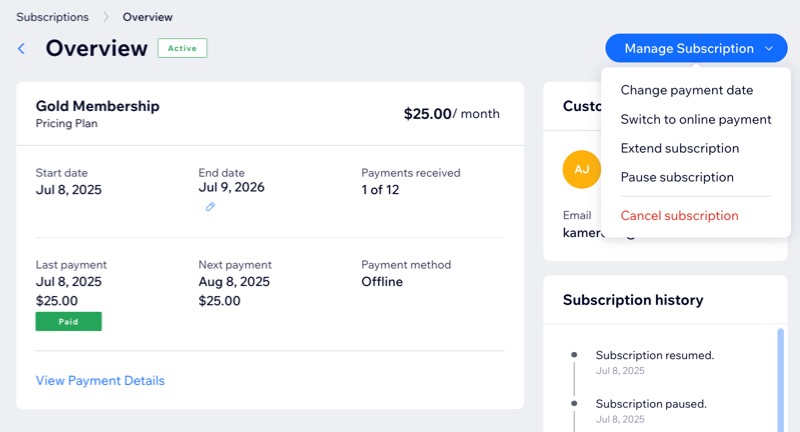Screen dimensions: 800x432
Task: Collapse the Manage Subscription dropdown chevron
Action: 768,48
